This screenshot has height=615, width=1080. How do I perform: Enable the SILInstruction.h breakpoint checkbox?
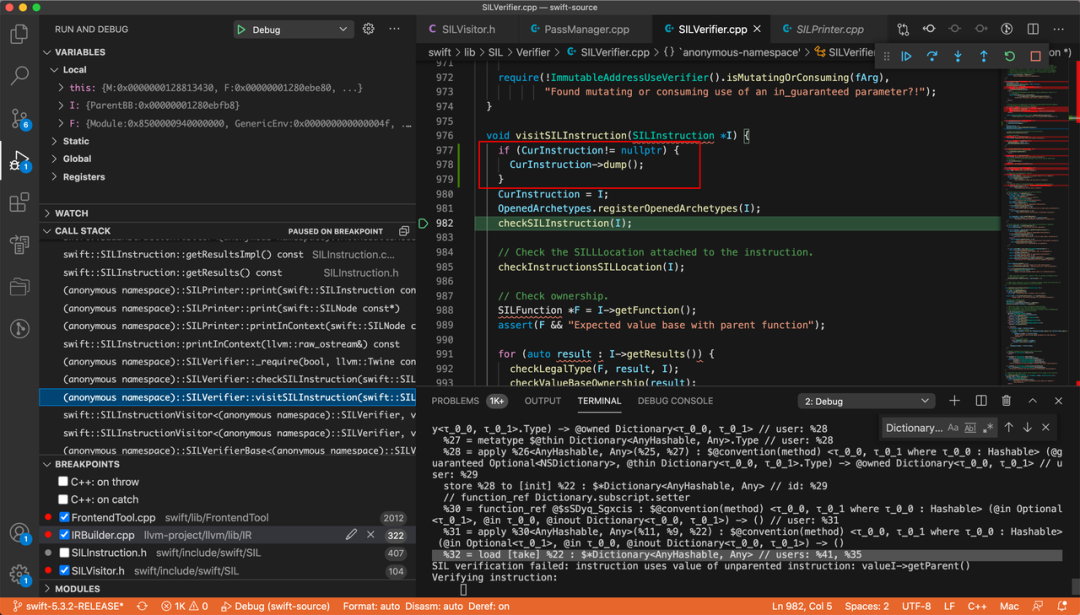pos(64,553)
